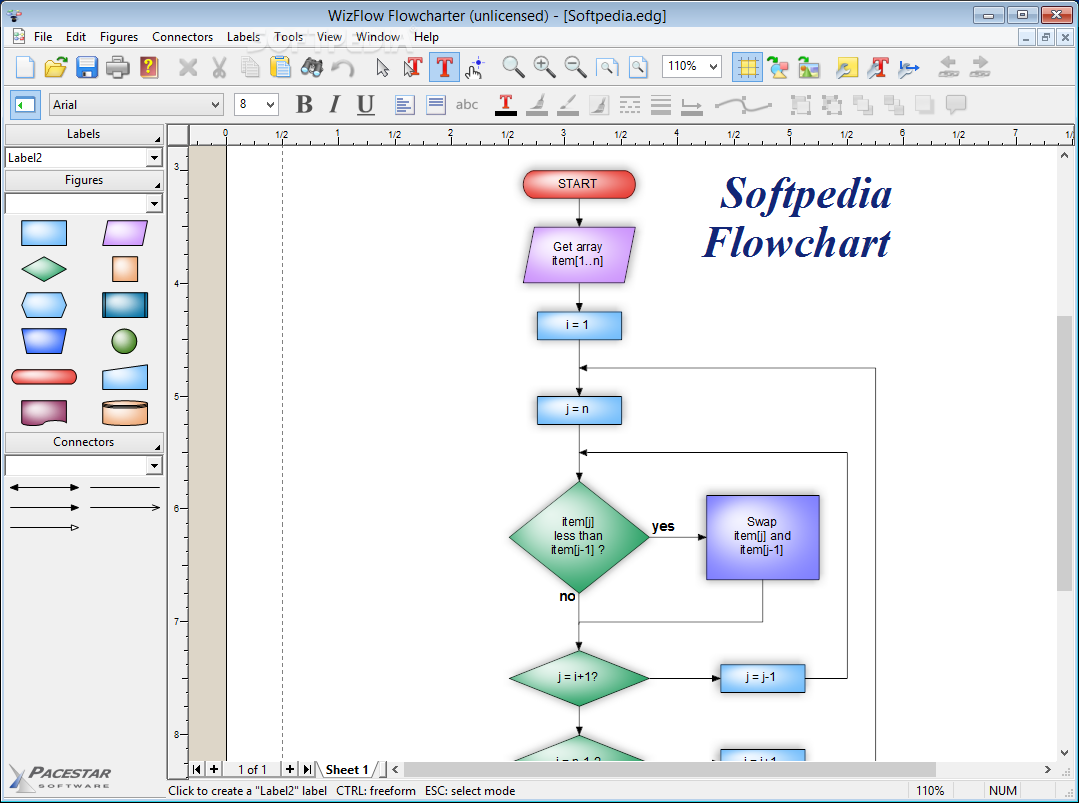
Task: Click the Swap item[j] and item[j-1] box
Action: pos(762,537)
